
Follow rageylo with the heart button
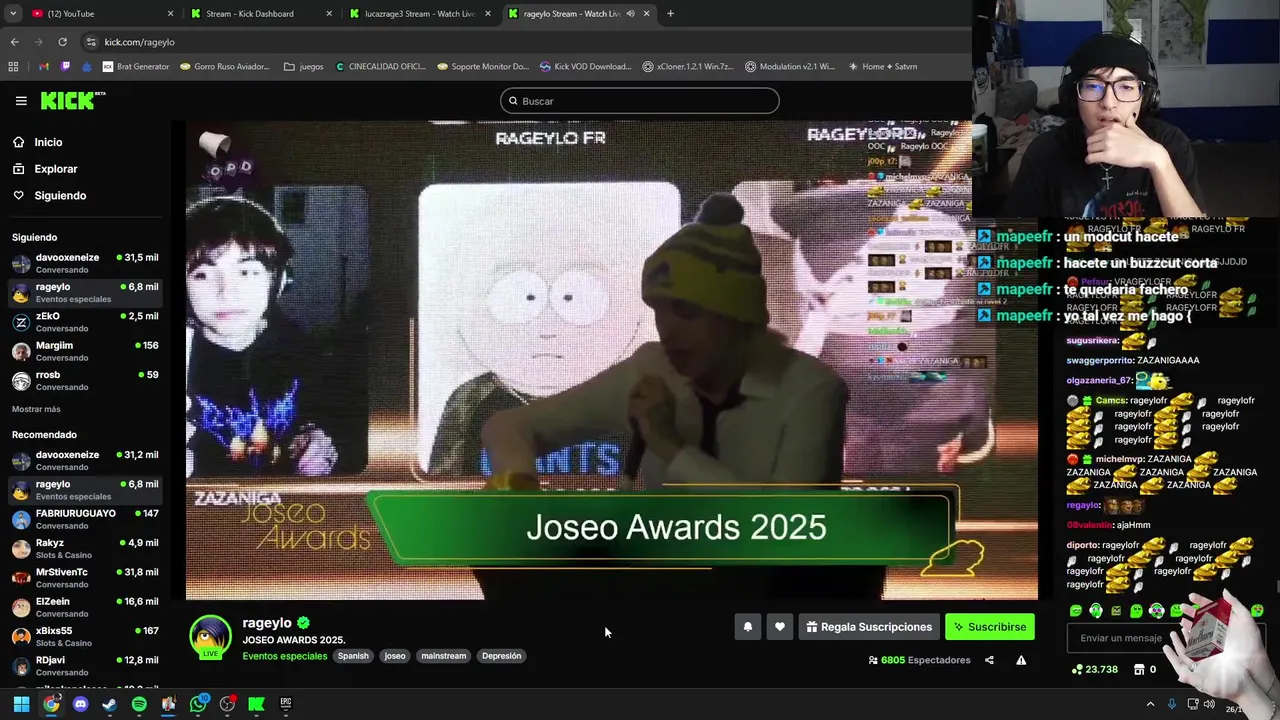coord(780,627)
